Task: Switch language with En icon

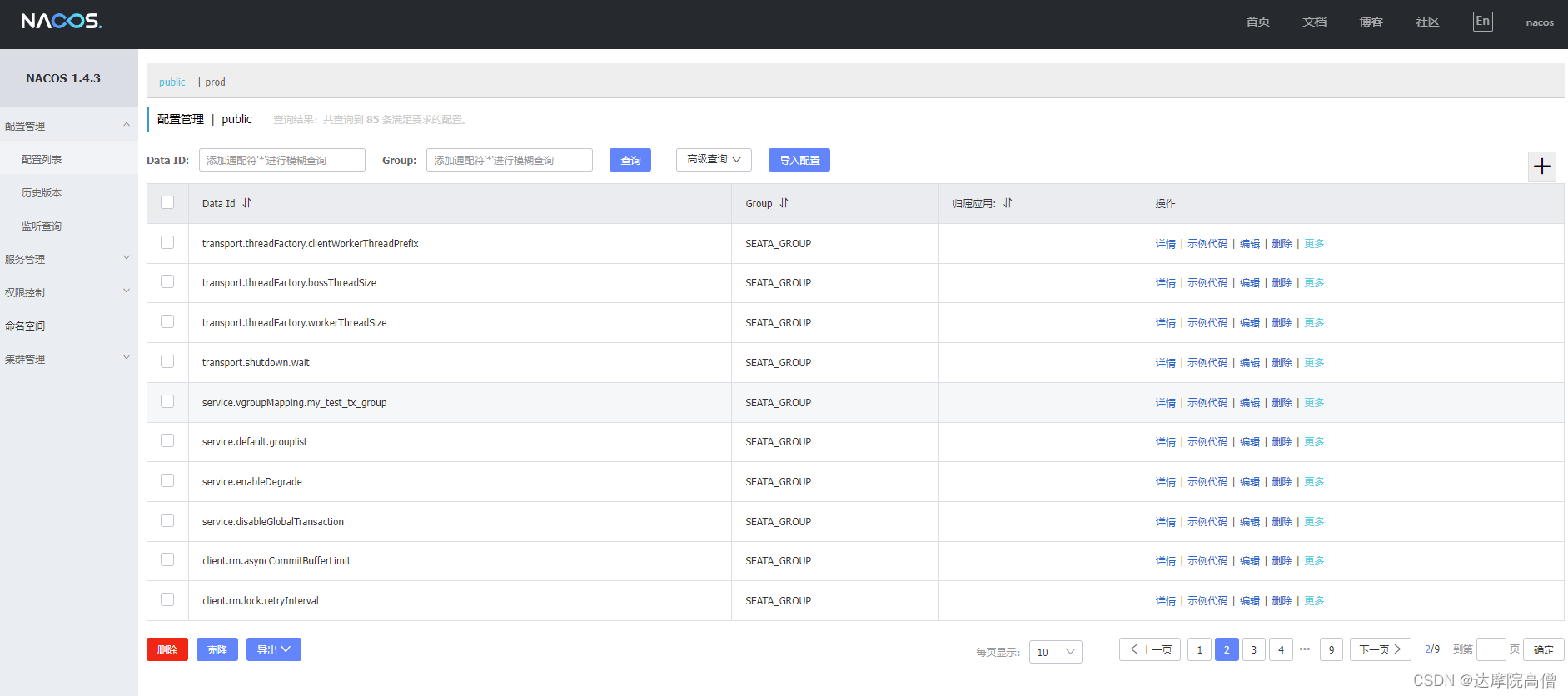Action: (1482, 22)
